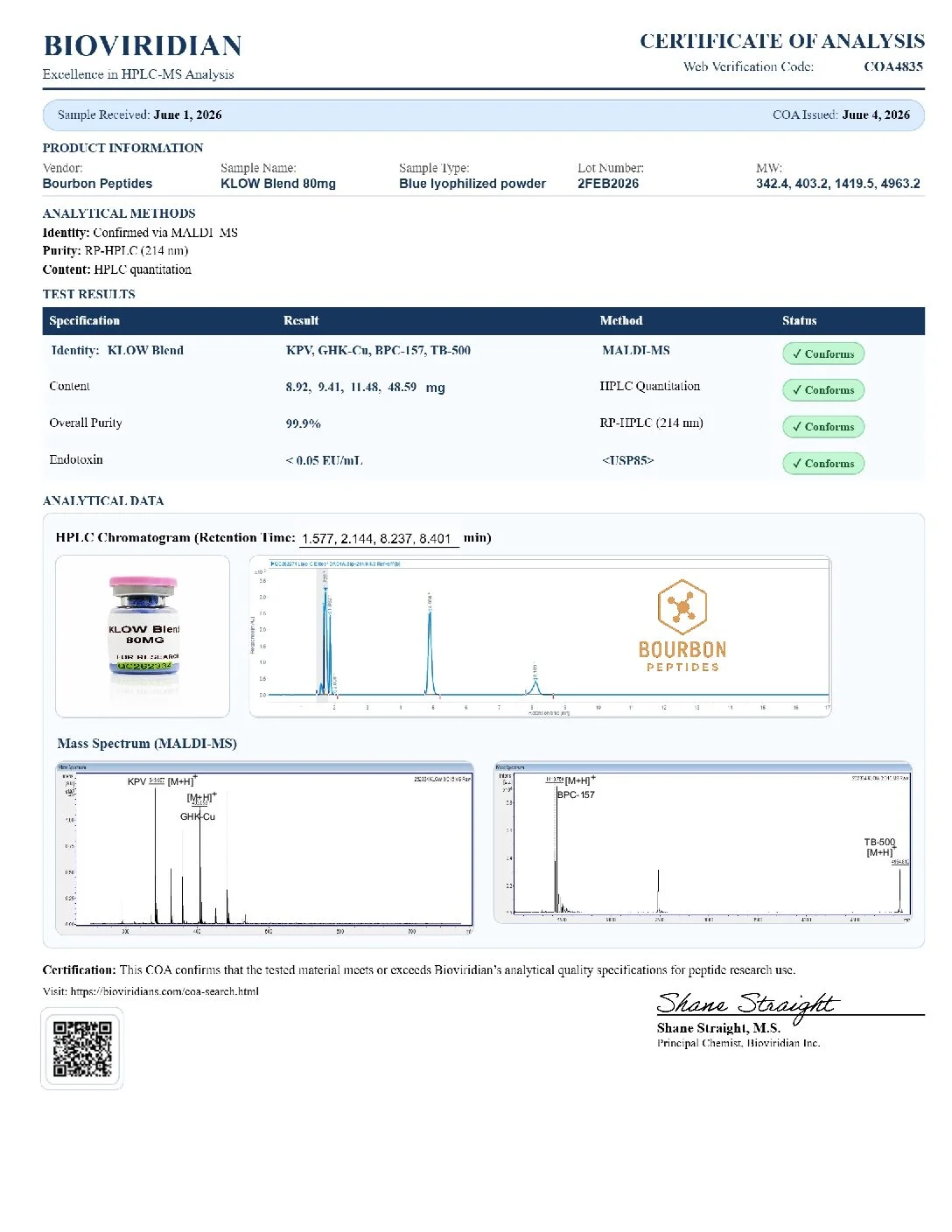The width and height of the screenshot is (952, 1232).
Task: Click the BIOVIRIDIAN company title
Action: (143, 45)
